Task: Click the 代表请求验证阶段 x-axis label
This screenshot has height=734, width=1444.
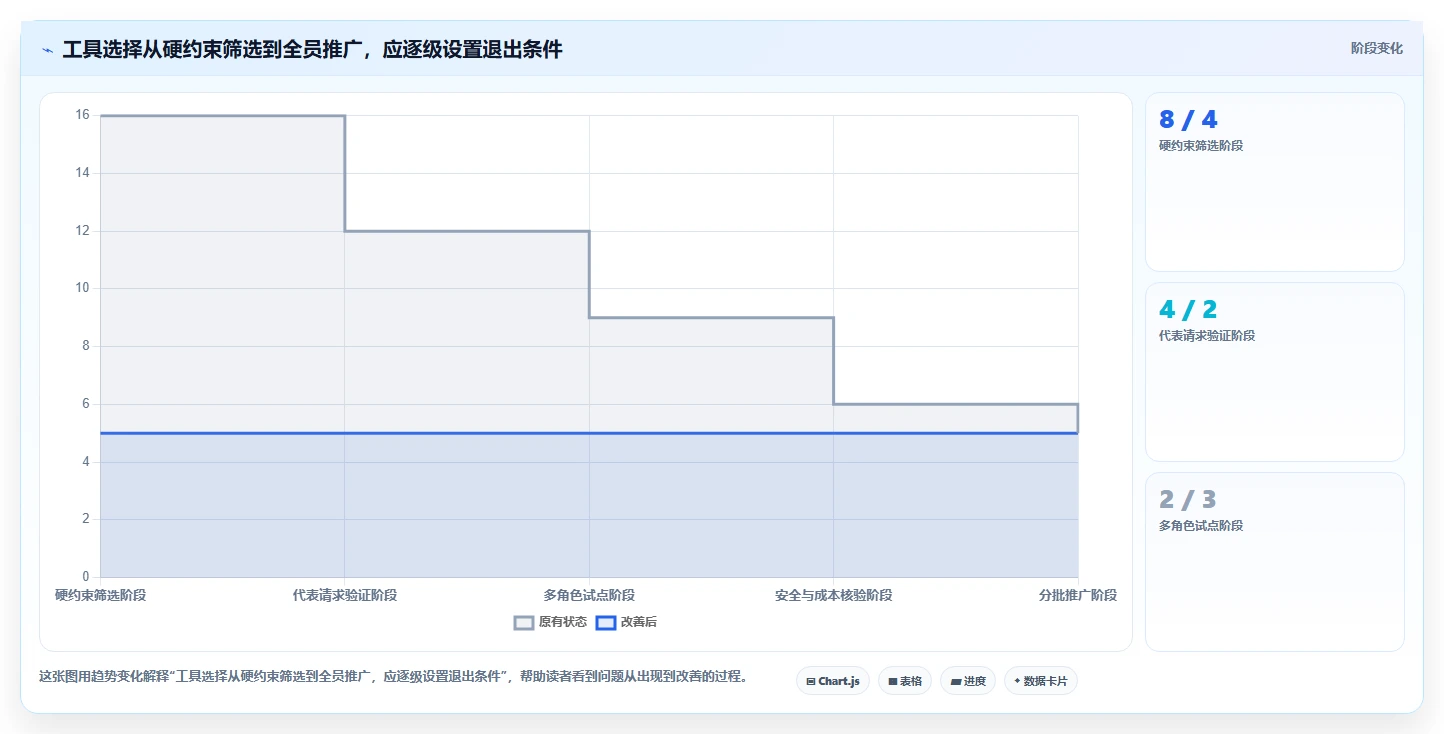Action: tap(345, 595)
